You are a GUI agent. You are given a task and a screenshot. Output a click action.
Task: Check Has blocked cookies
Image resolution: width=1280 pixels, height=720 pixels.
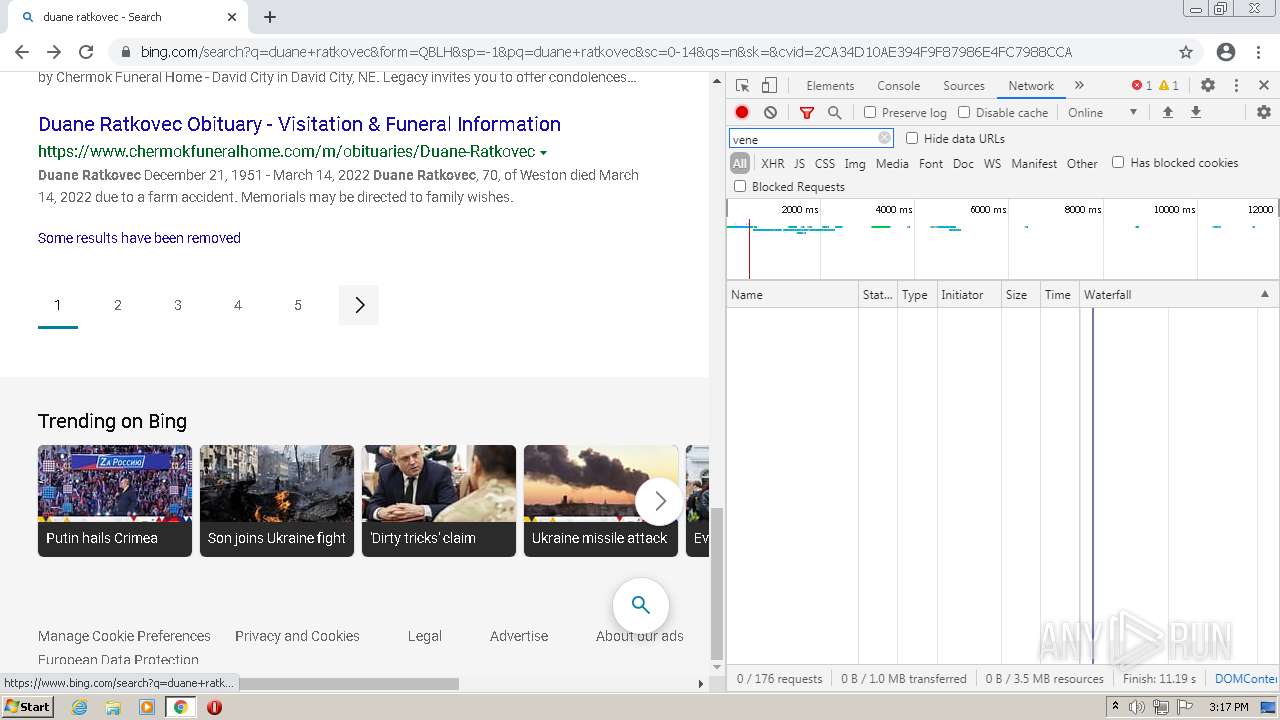[x=1118, y=163]
